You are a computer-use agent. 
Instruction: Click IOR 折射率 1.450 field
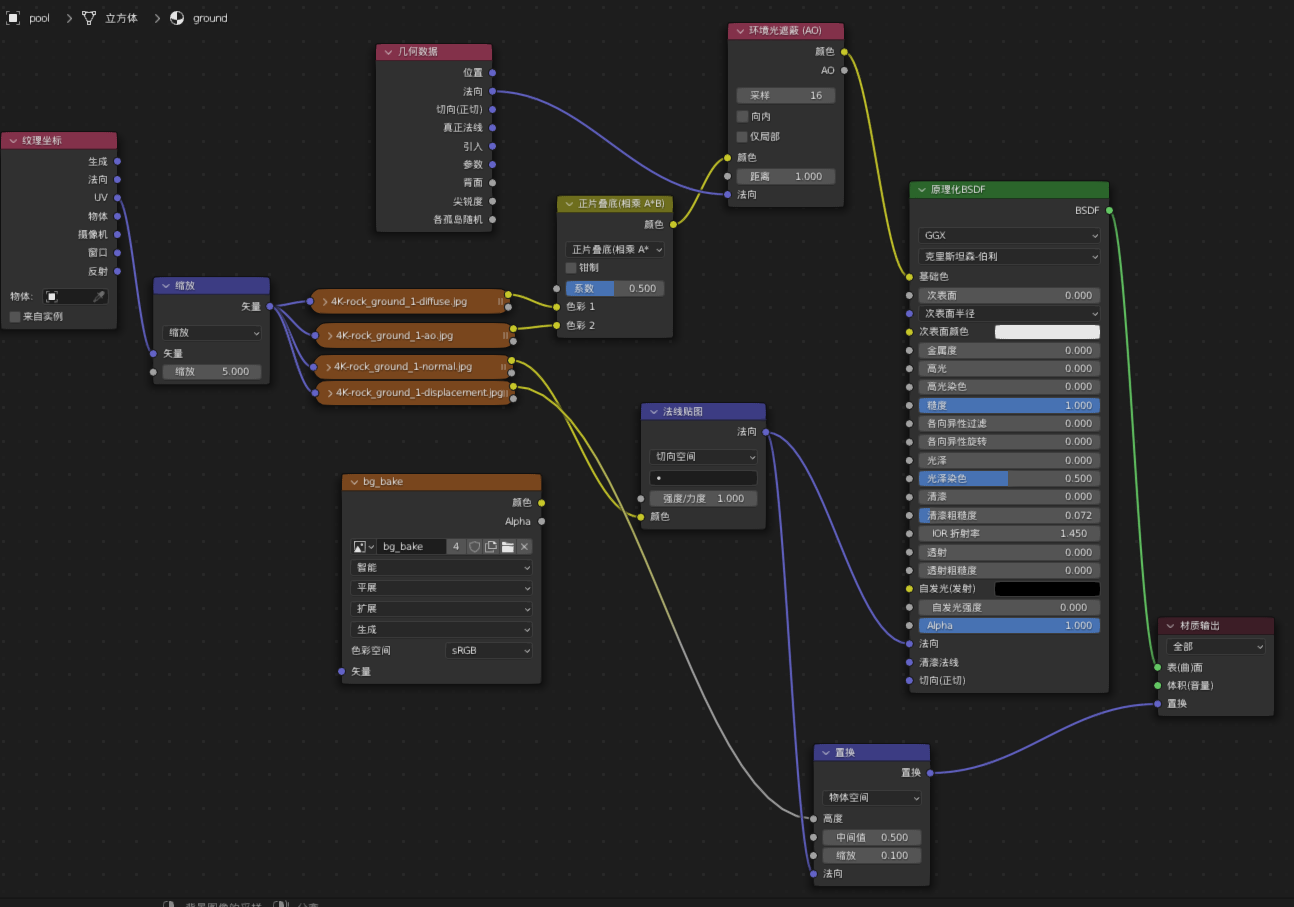click(x=1009, y=533)
